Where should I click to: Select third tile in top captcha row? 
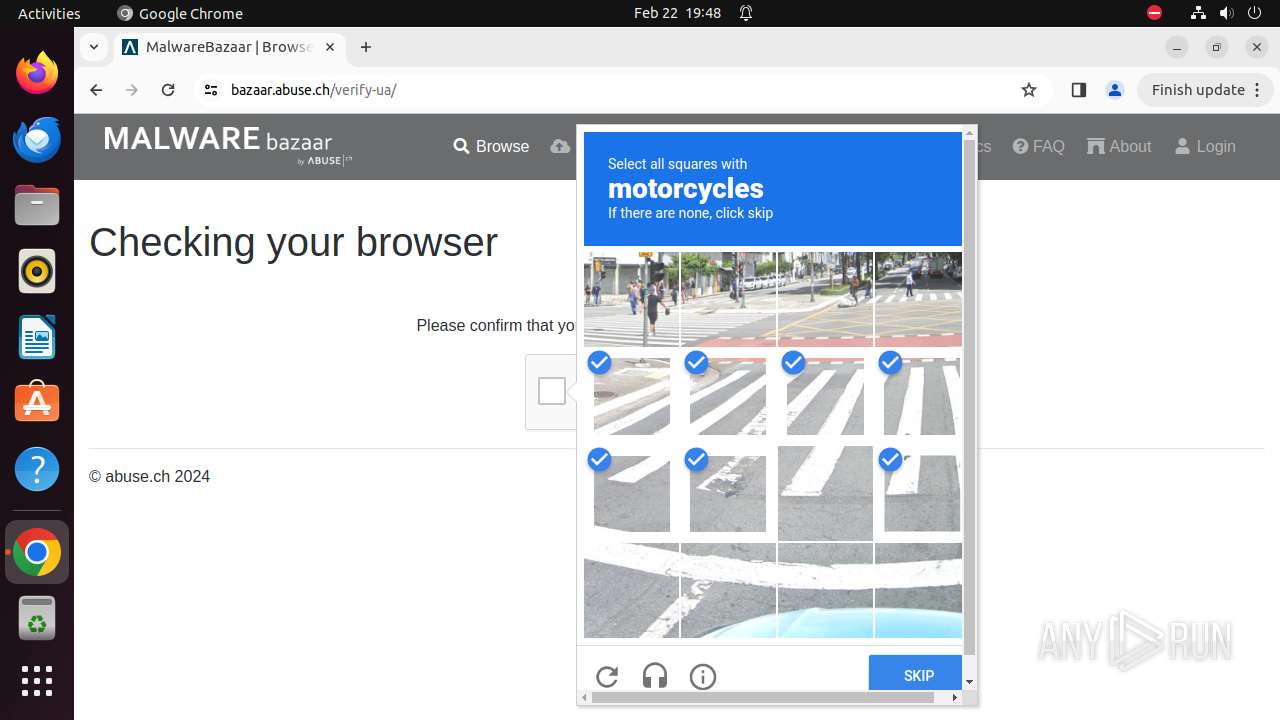(825, 299)
